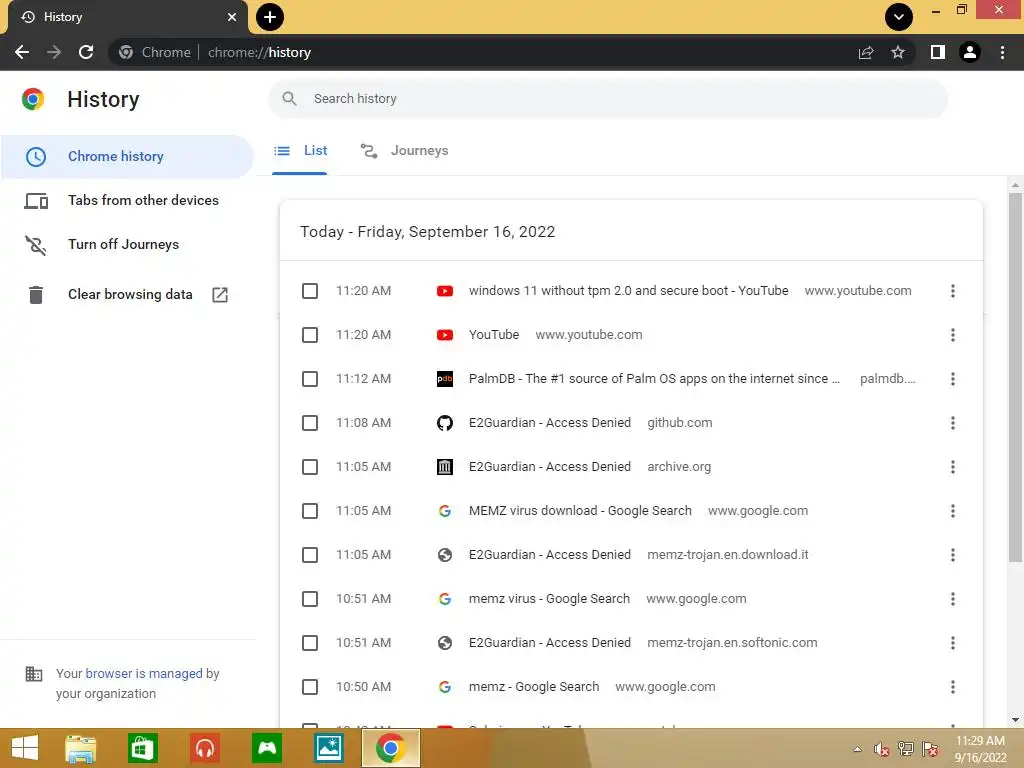Check the box for the YouTube 11:20 AM entry
1024x768 pixels.
310,335
